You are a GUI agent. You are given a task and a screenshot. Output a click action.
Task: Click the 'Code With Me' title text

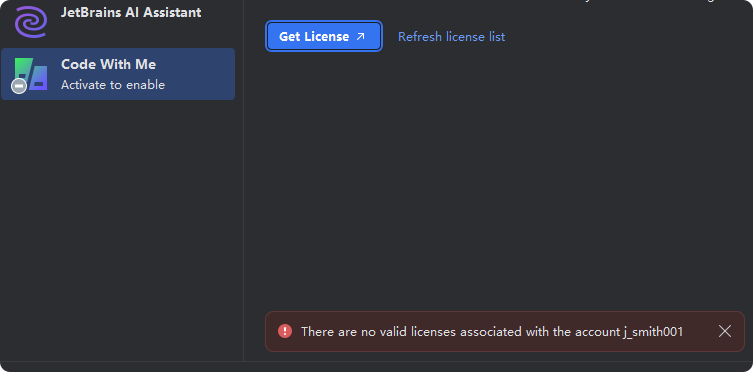point(109,64)
